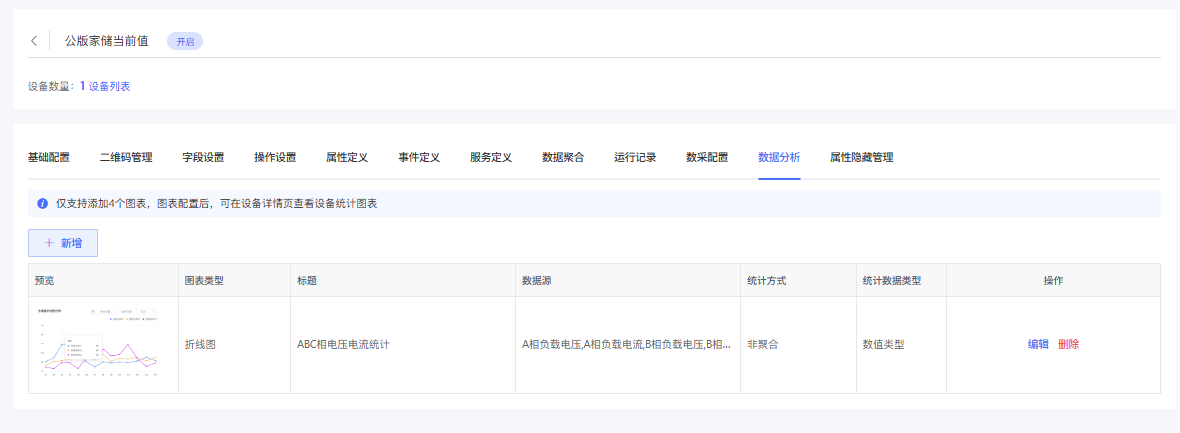1180x433 pixels.
Task: Open the 运行记录 tab
Action: click(x=635, y=158)
